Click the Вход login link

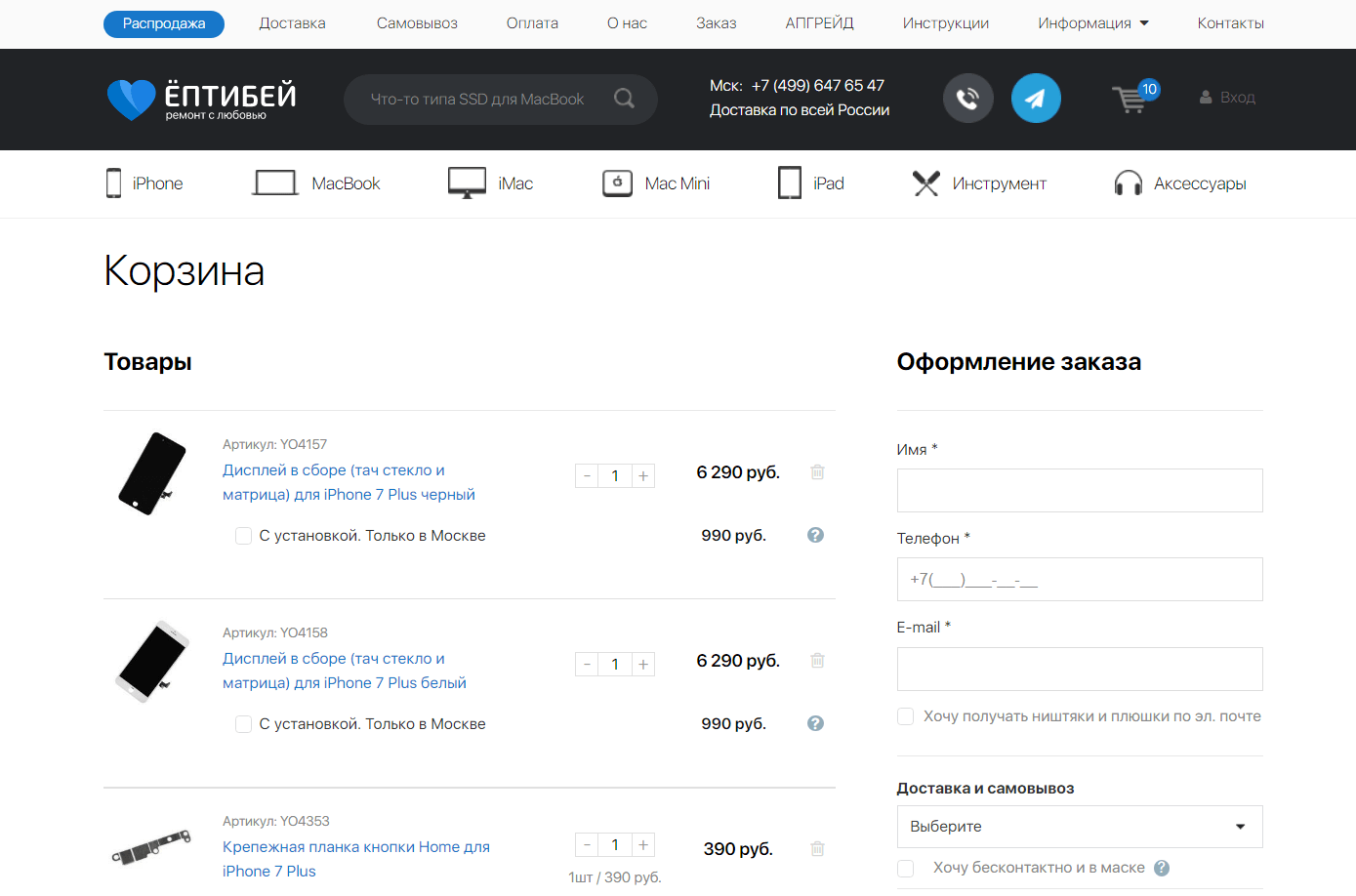tap(1238, 98)
